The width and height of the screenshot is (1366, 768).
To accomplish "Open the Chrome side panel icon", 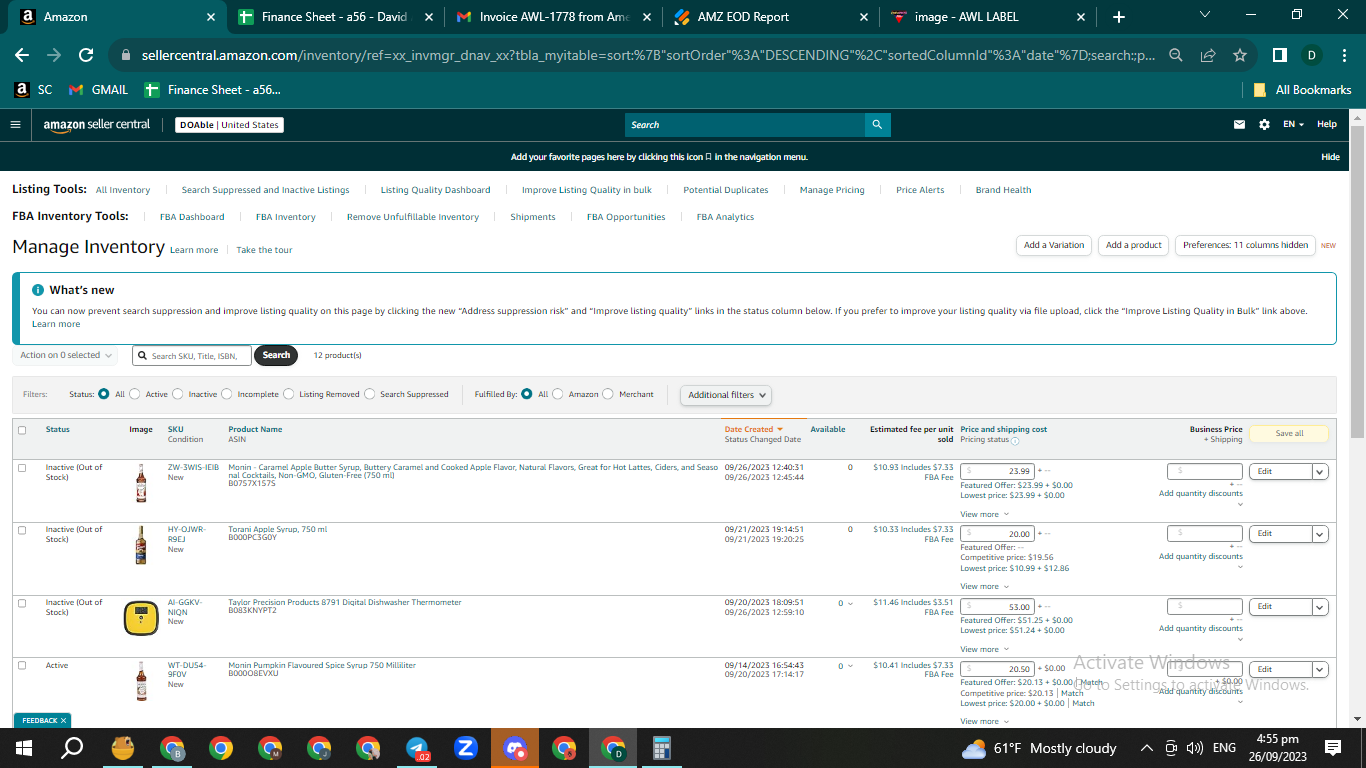I will pos(1279,56).
